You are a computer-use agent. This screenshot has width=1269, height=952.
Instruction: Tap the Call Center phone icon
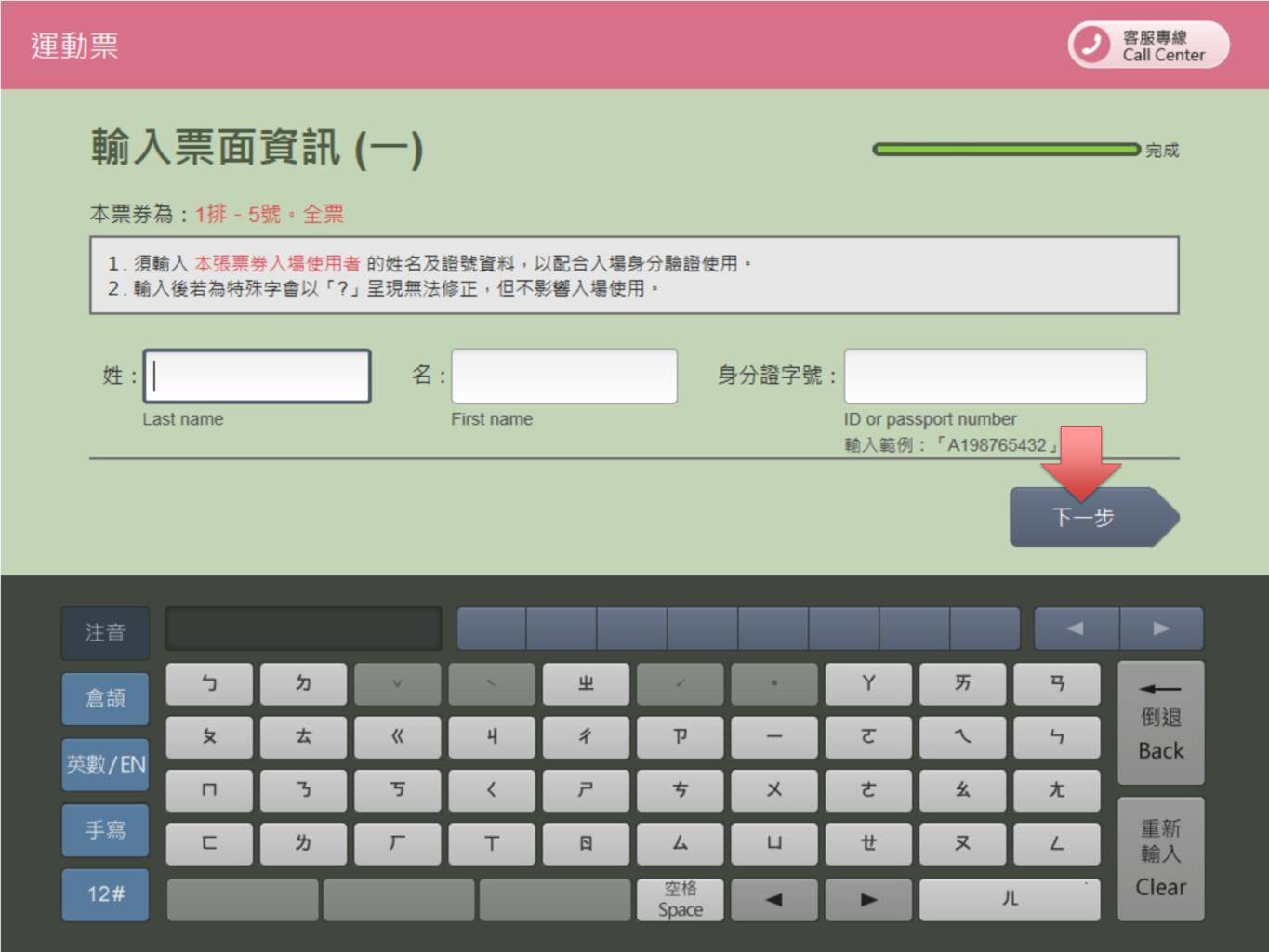1091,45
